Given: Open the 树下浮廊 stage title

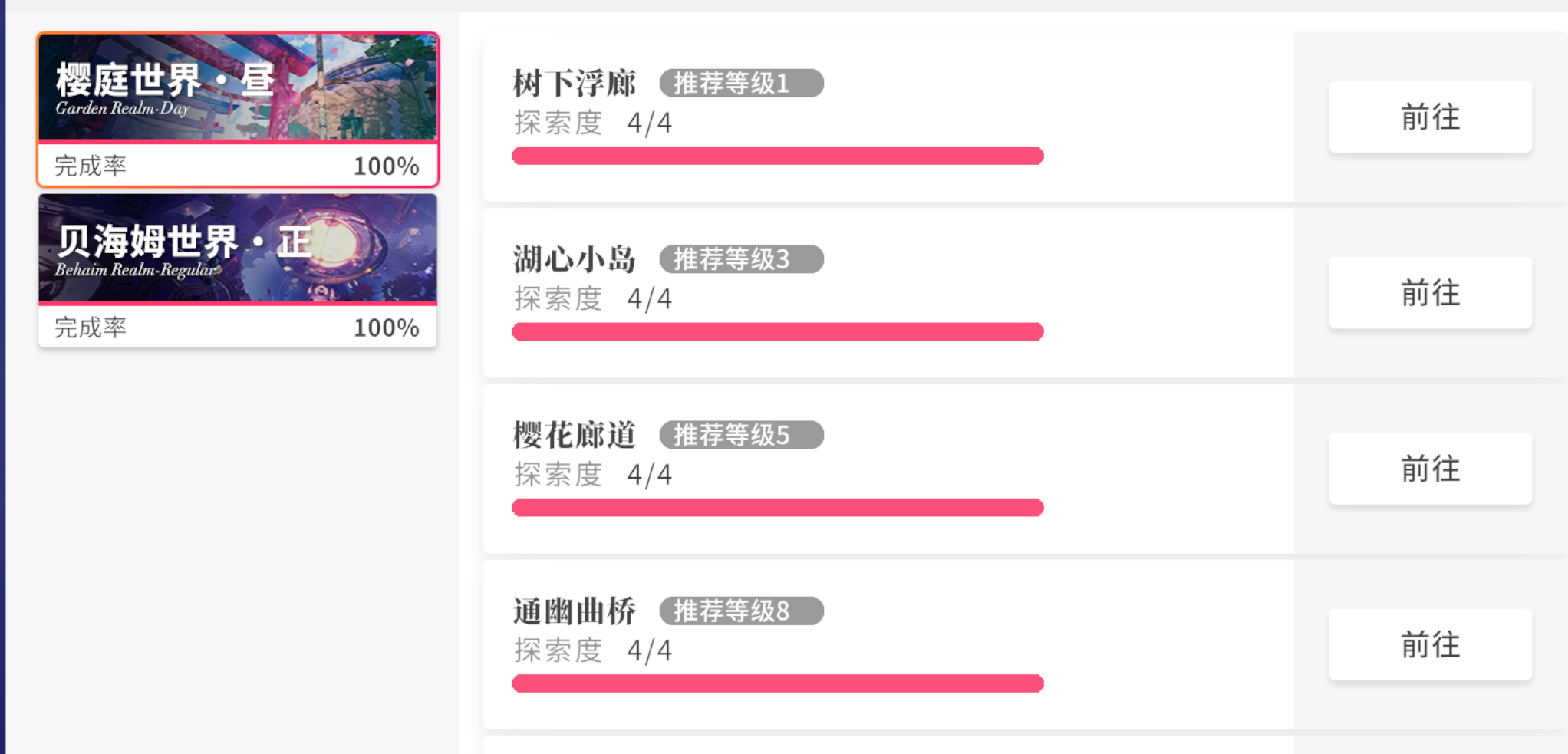Looking at the screenshot, I should click(x=575, y=84).
